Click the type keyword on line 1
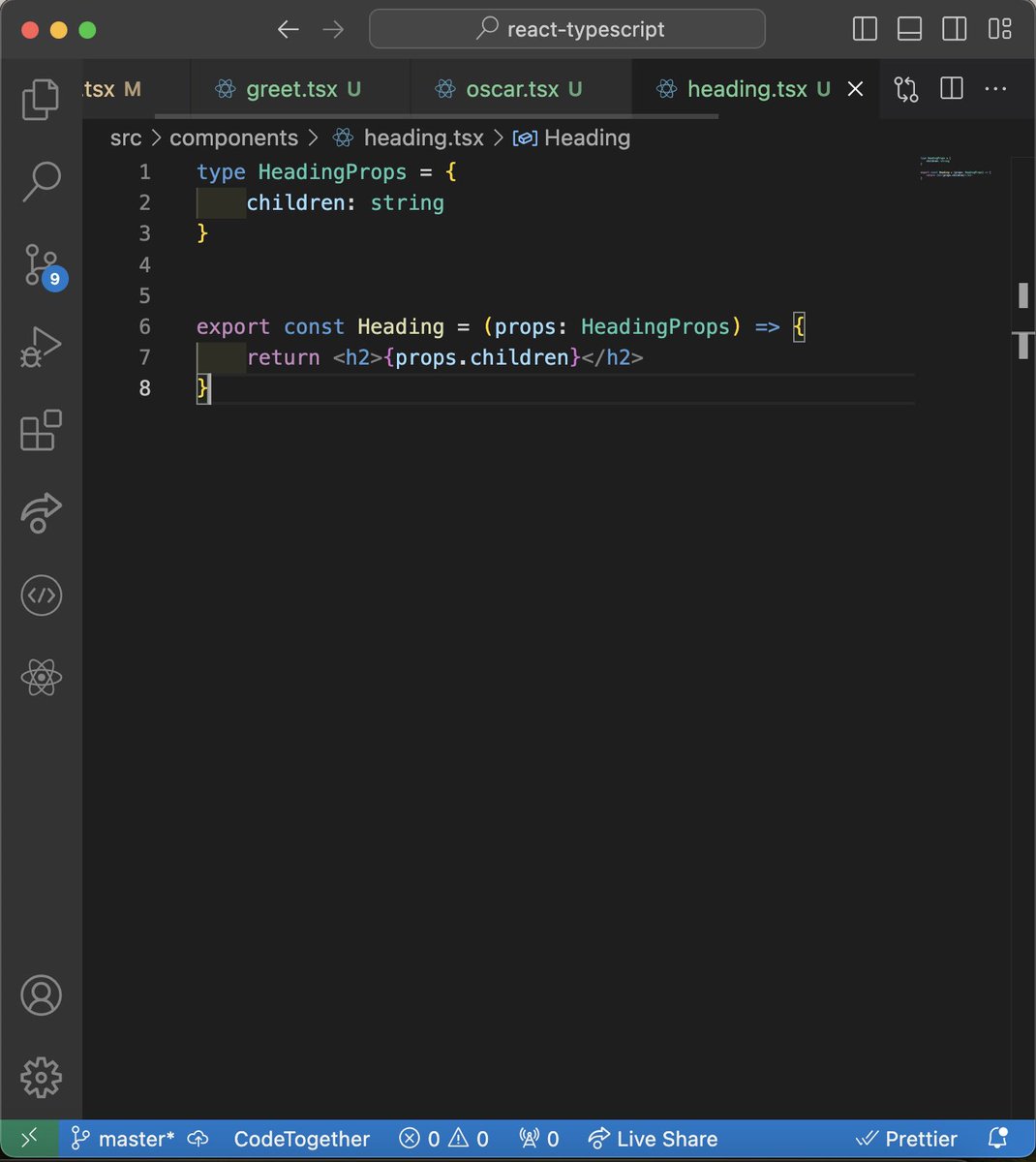This screenshot has height=1162, width=1036. tap(221, 172)
